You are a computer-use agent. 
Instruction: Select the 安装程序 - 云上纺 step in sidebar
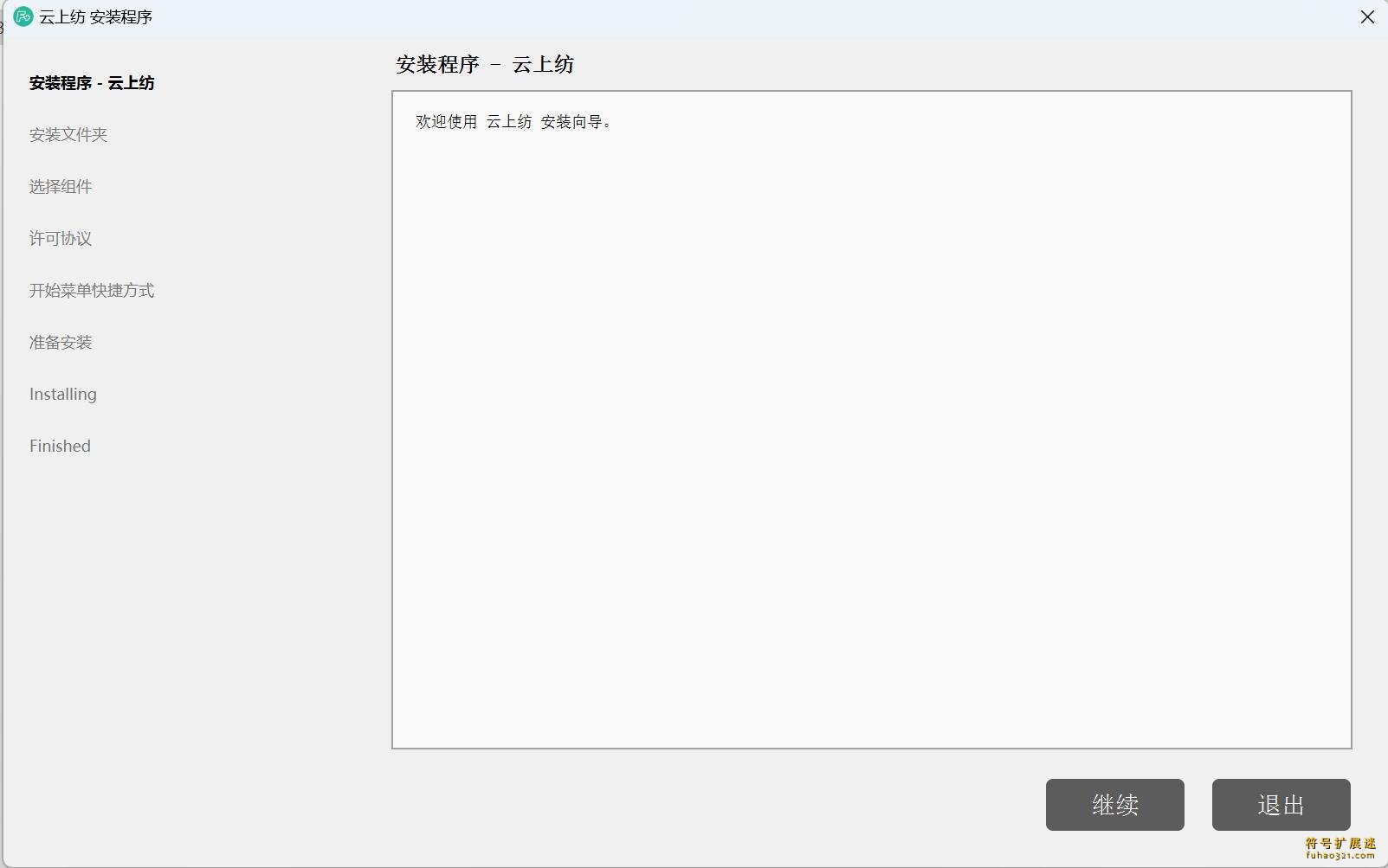point(92,83)
